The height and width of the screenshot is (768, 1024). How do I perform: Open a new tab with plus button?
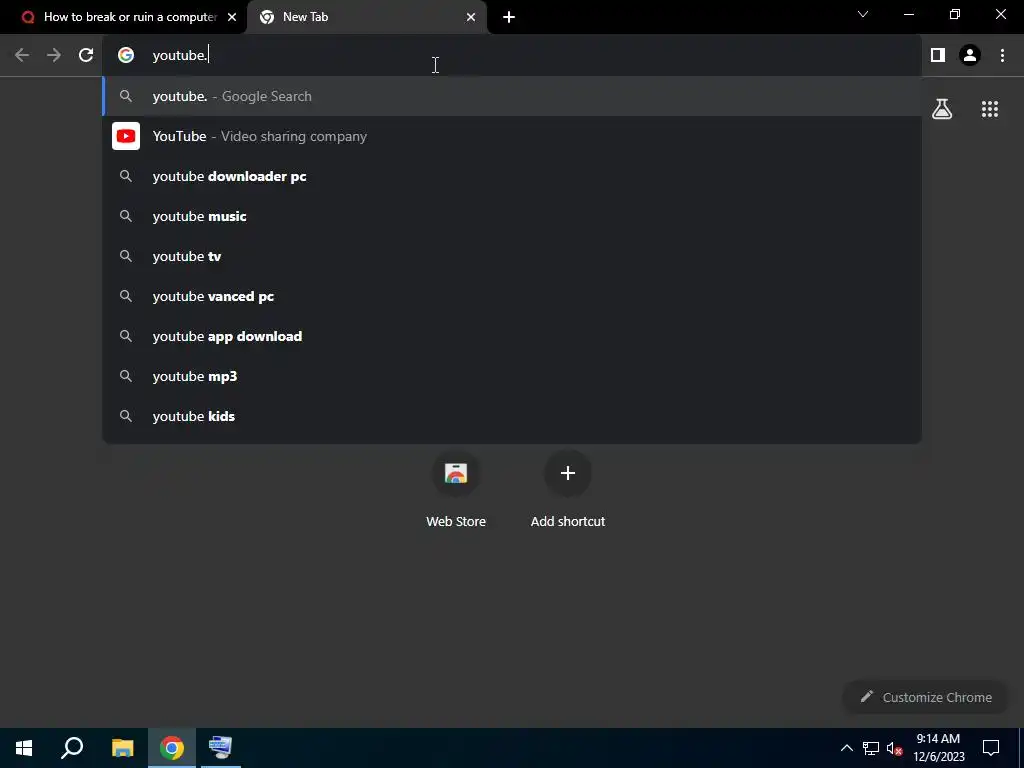pos(509,17)
